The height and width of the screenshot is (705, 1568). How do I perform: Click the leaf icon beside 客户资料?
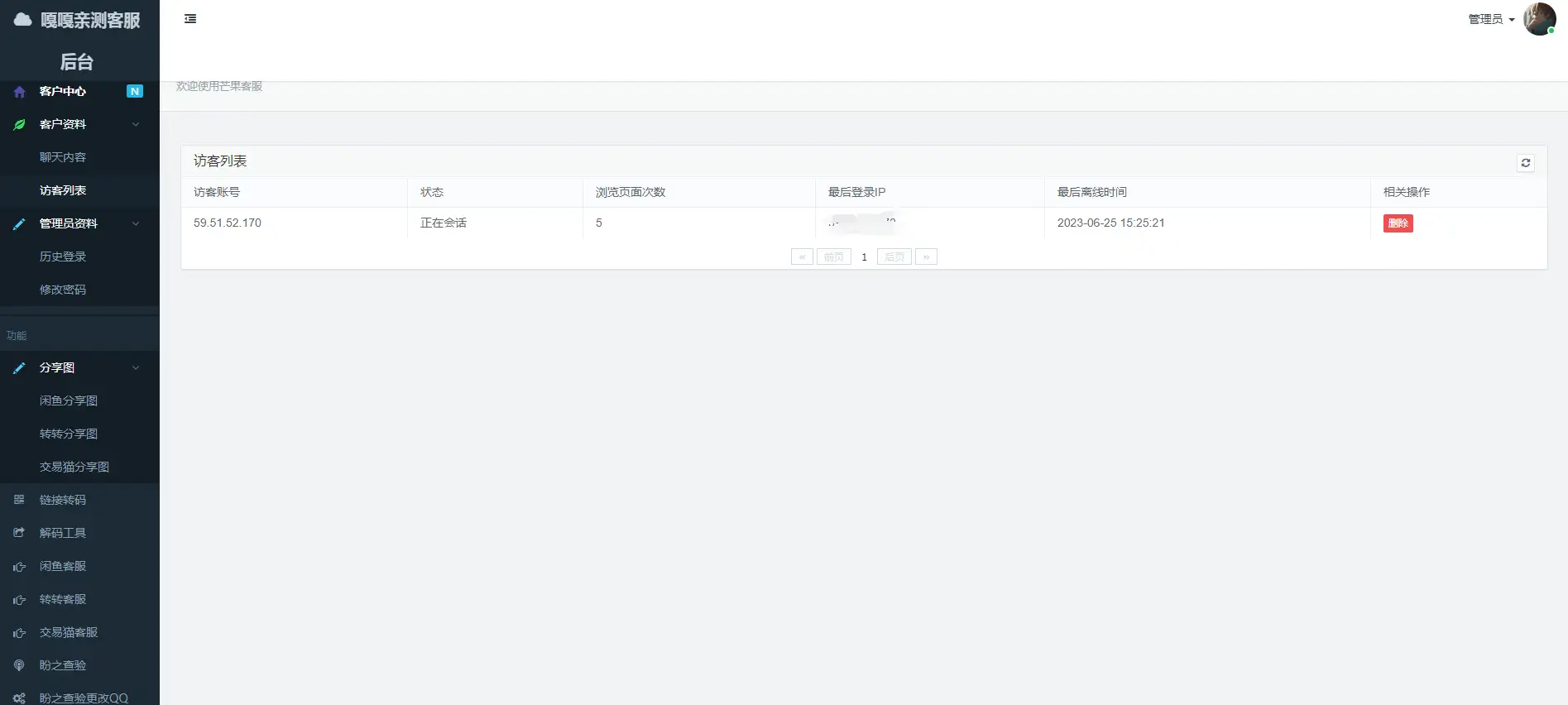click(x=20, y=125)
